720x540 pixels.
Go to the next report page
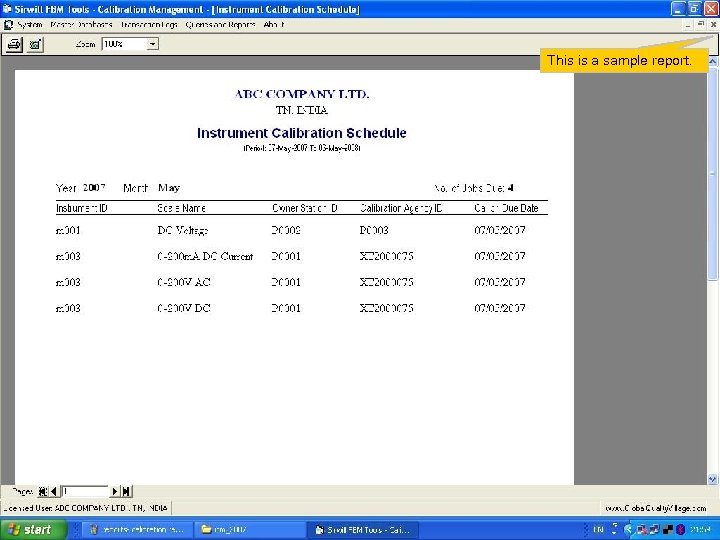click(115, 491)
